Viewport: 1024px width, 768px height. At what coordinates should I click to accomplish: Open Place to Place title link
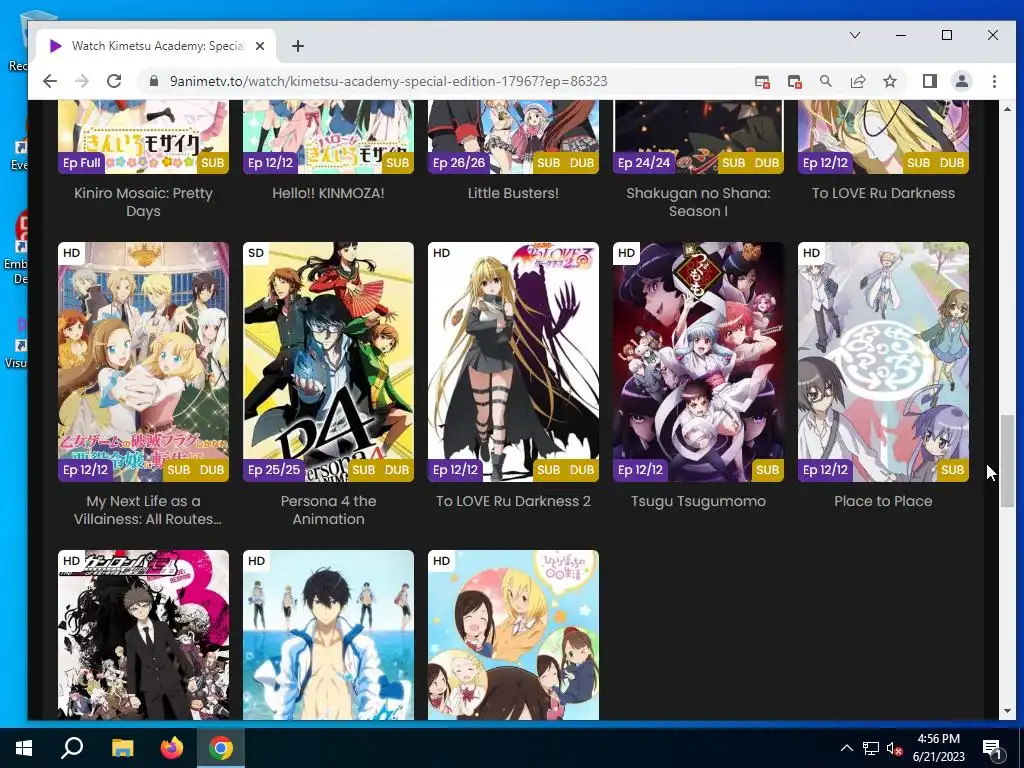pyautogui.click(x=883, y=502)
